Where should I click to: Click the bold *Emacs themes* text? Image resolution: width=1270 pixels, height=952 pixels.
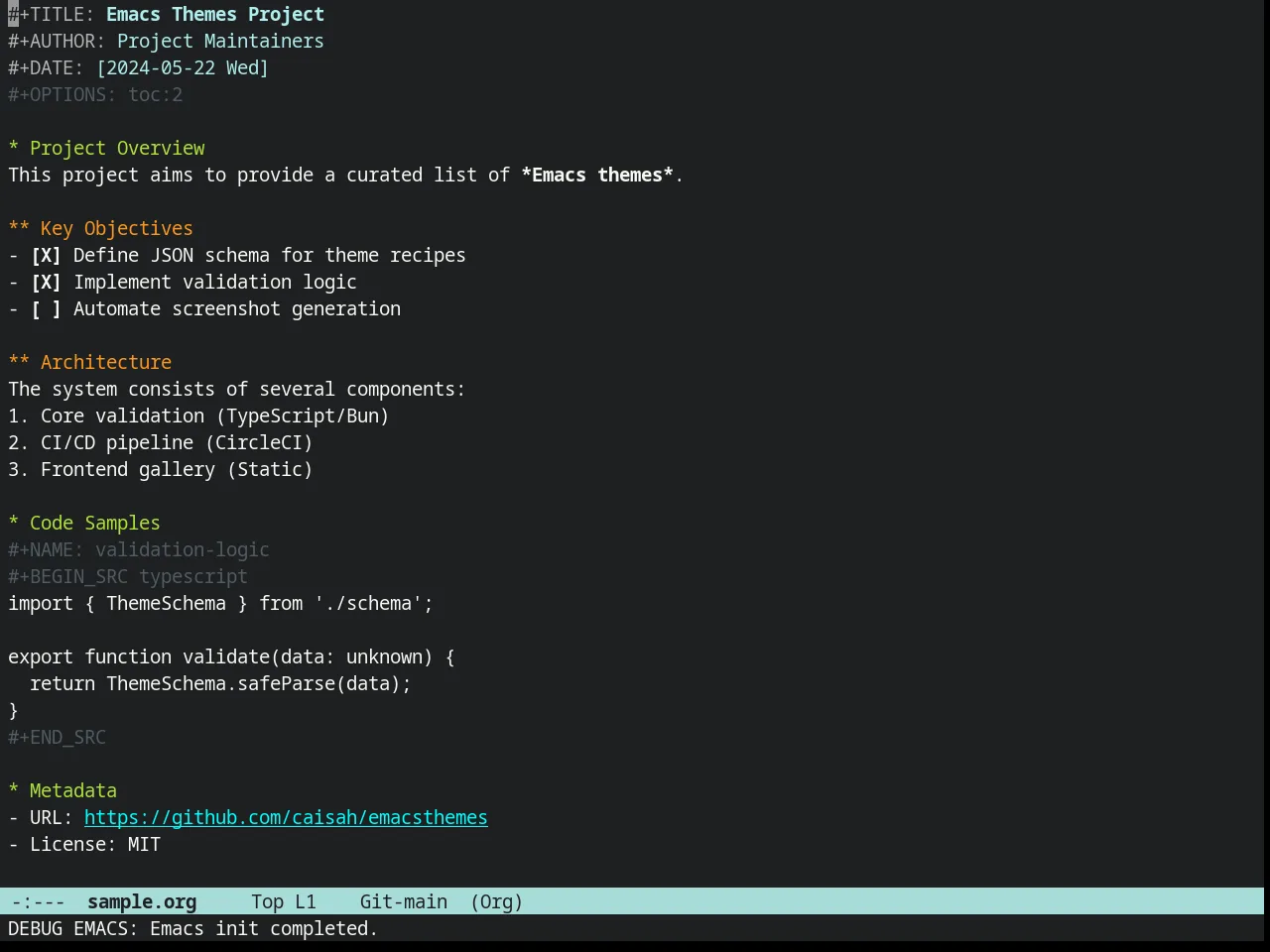tap(597, 176)
